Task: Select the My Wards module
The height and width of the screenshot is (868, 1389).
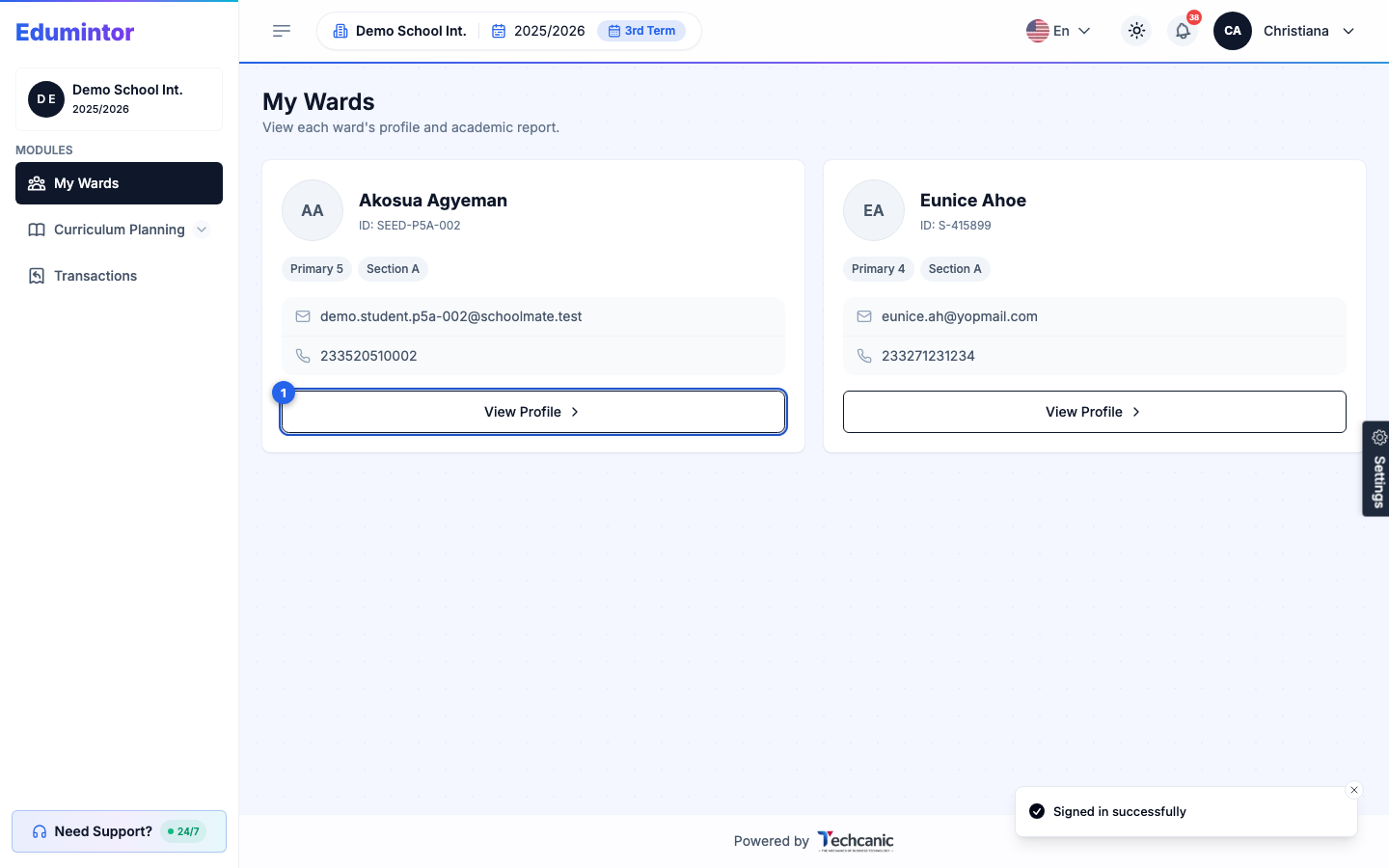Action: click(x=119, y=183)
